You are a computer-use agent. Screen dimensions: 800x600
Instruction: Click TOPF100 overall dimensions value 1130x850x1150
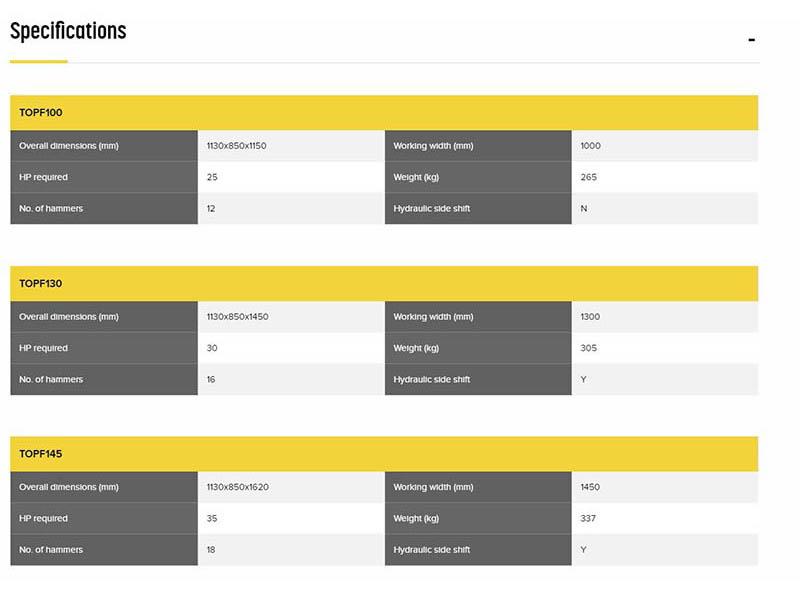click(x=236, y=146)
